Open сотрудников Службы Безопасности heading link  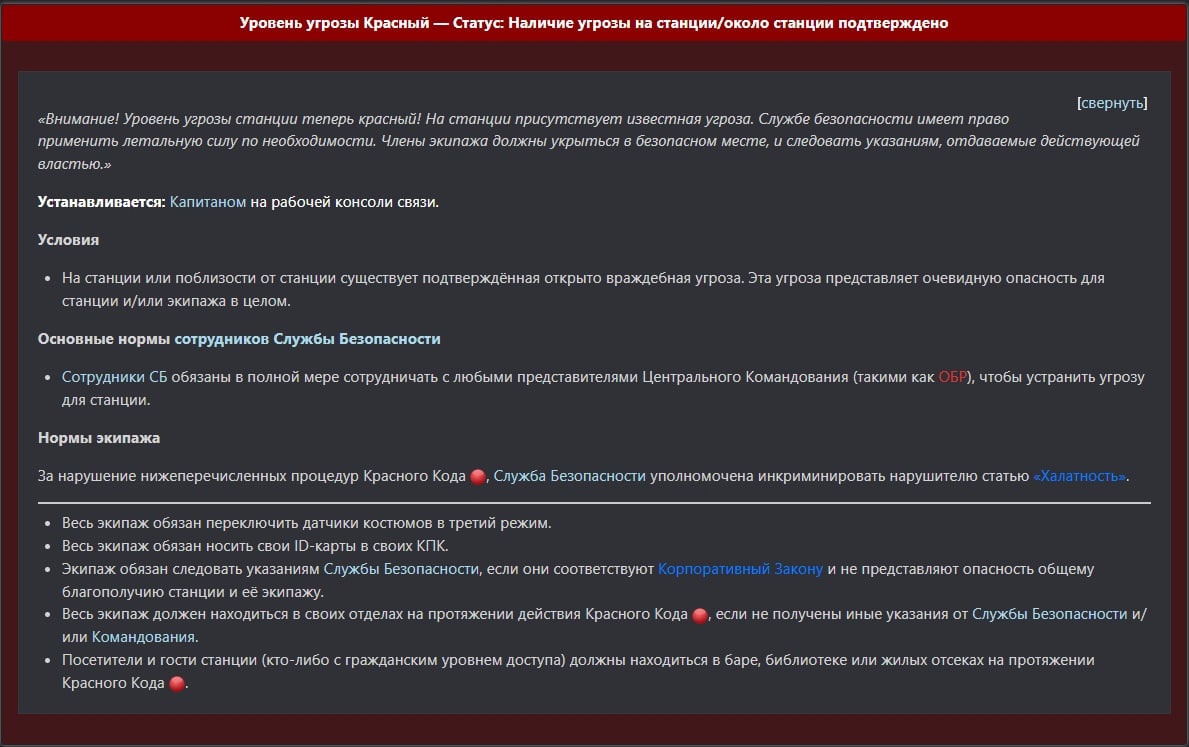click(307, 339)
